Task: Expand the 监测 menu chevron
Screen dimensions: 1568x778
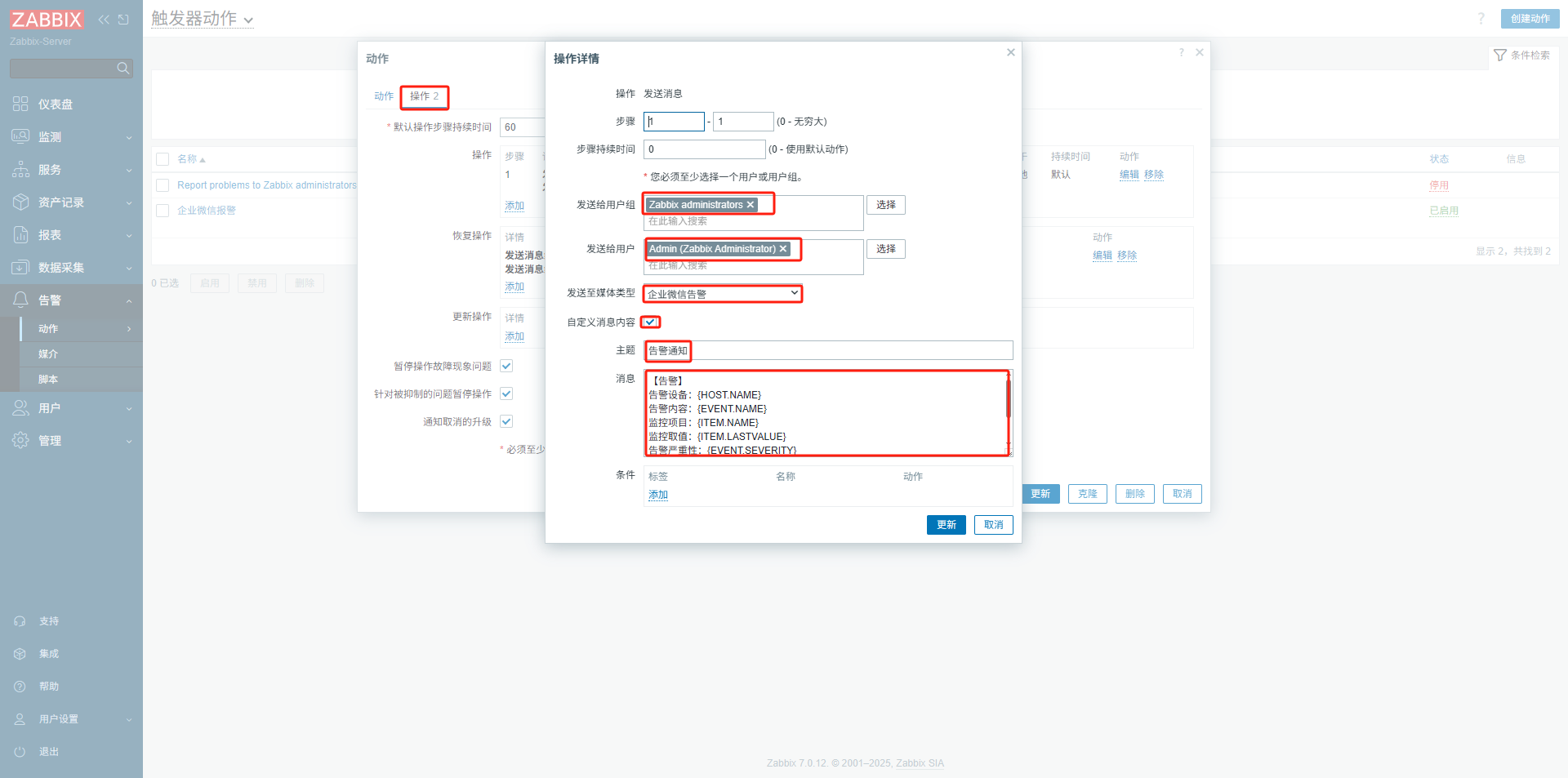Action: pyautogui.click(x=129, y=138)
